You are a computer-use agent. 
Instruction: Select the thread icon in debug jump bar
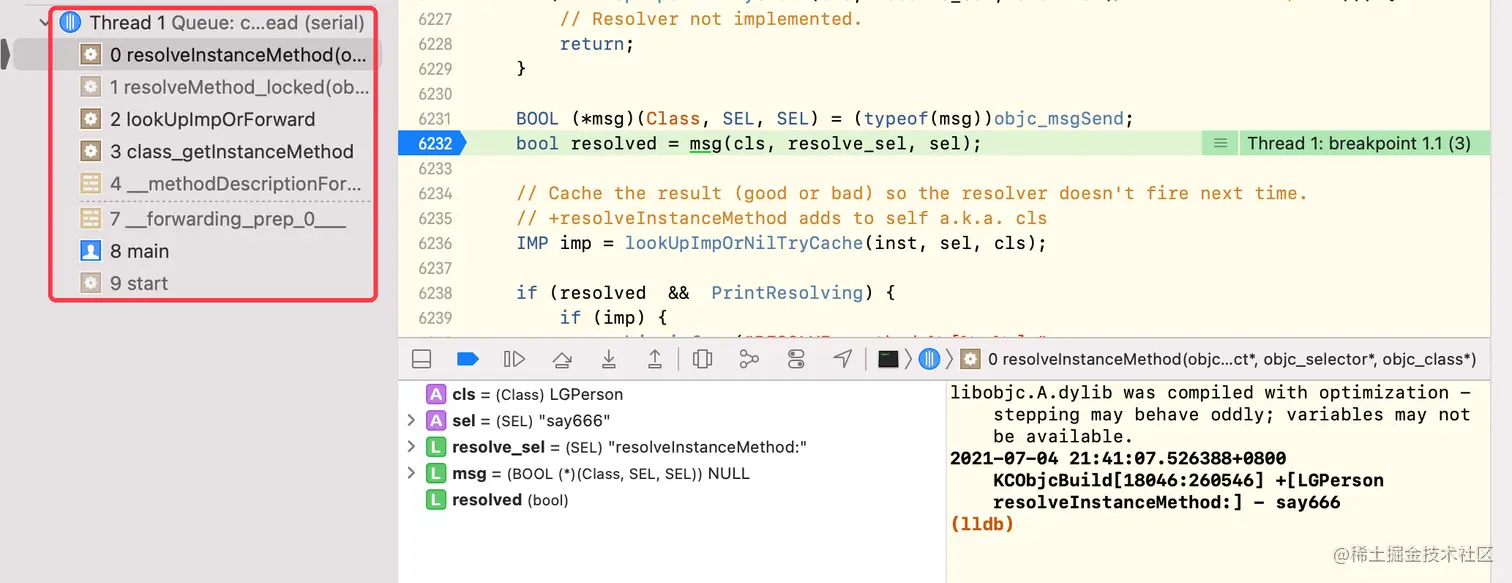click(x=929, y=359)
